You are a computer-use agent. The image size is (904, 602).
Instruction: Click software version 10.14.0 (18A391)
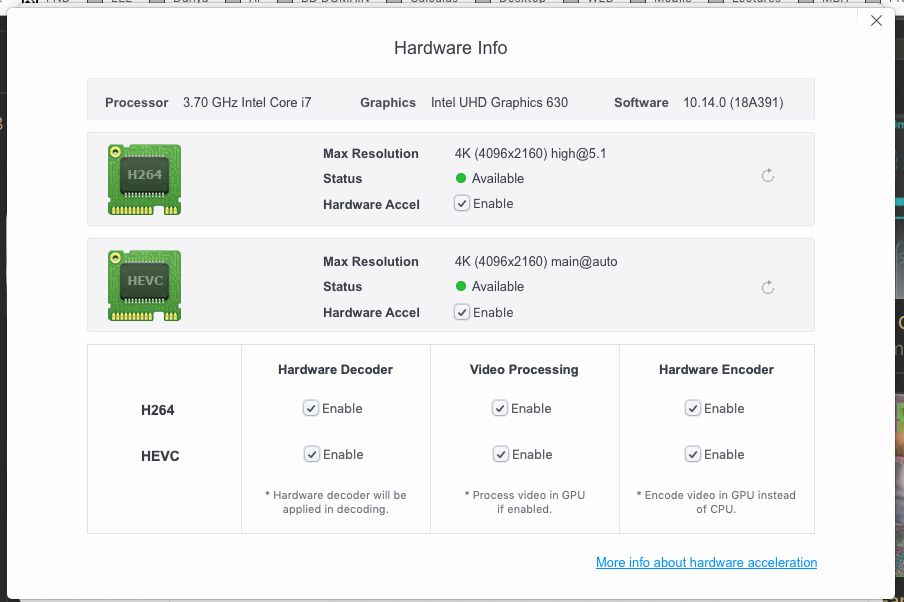tap(733, 103)
